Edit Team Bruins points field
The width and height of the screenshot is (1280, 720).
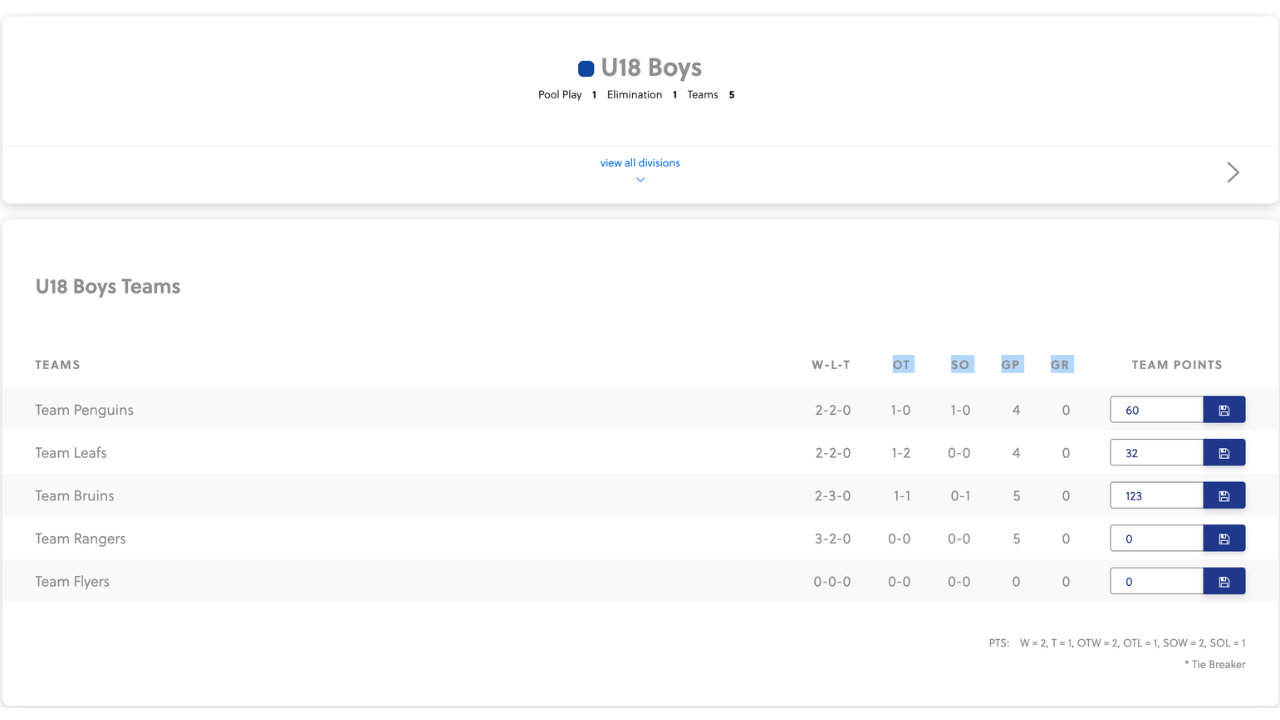tap(1156, 496)
